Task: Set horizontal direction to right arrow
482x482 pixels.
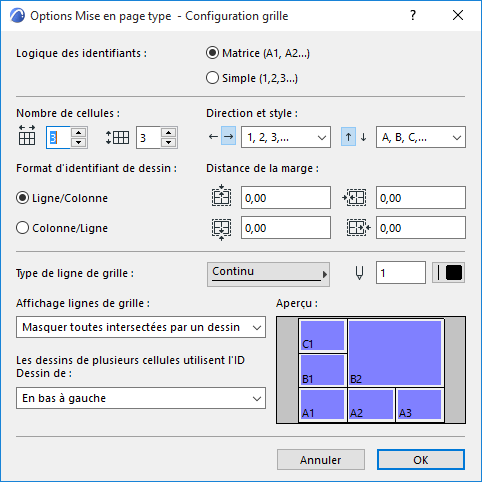Action: (x=229, y=137)
